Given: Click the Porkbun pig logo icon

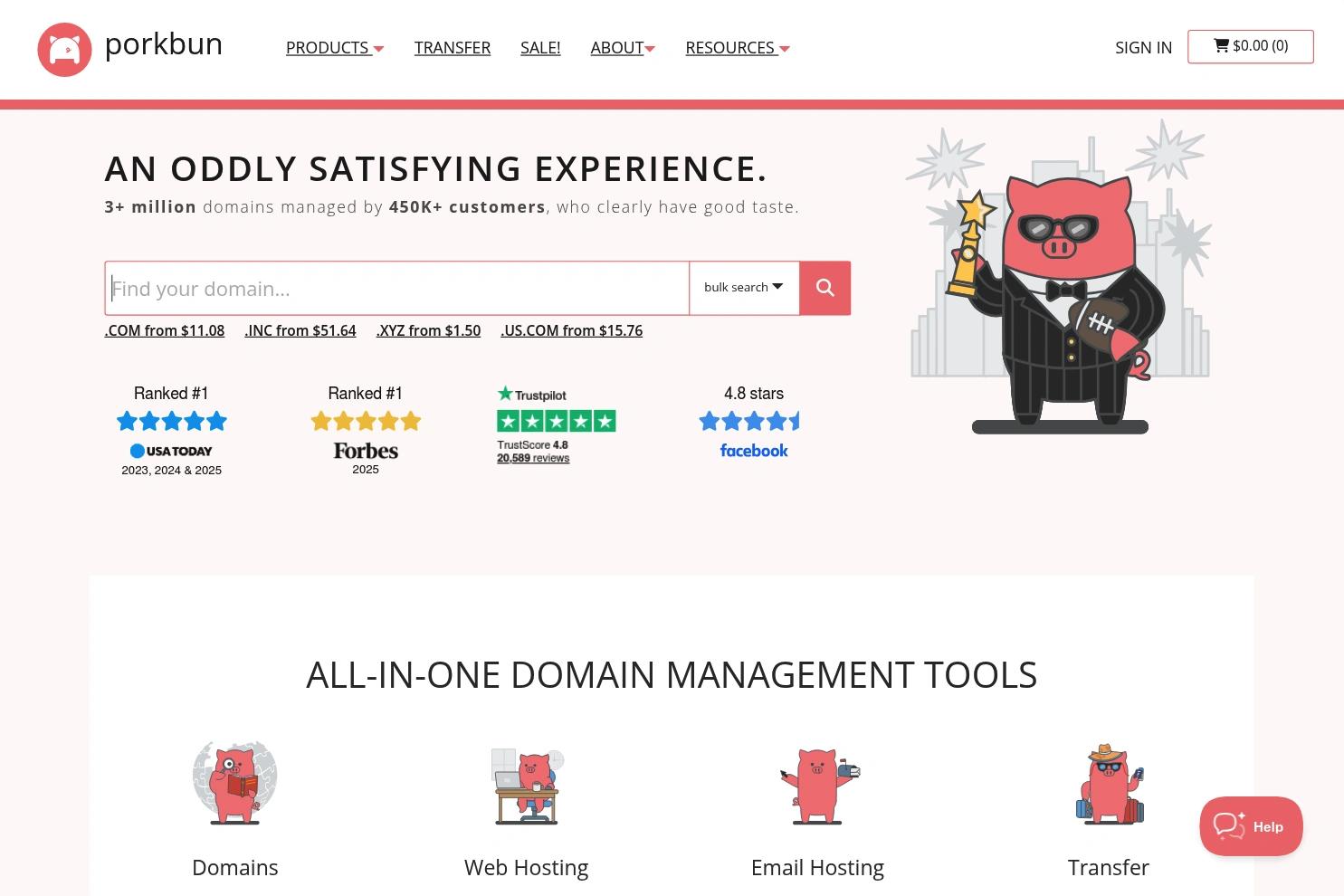Looking at the screenshot, I should pyautogui.click(x=64, y=49).
